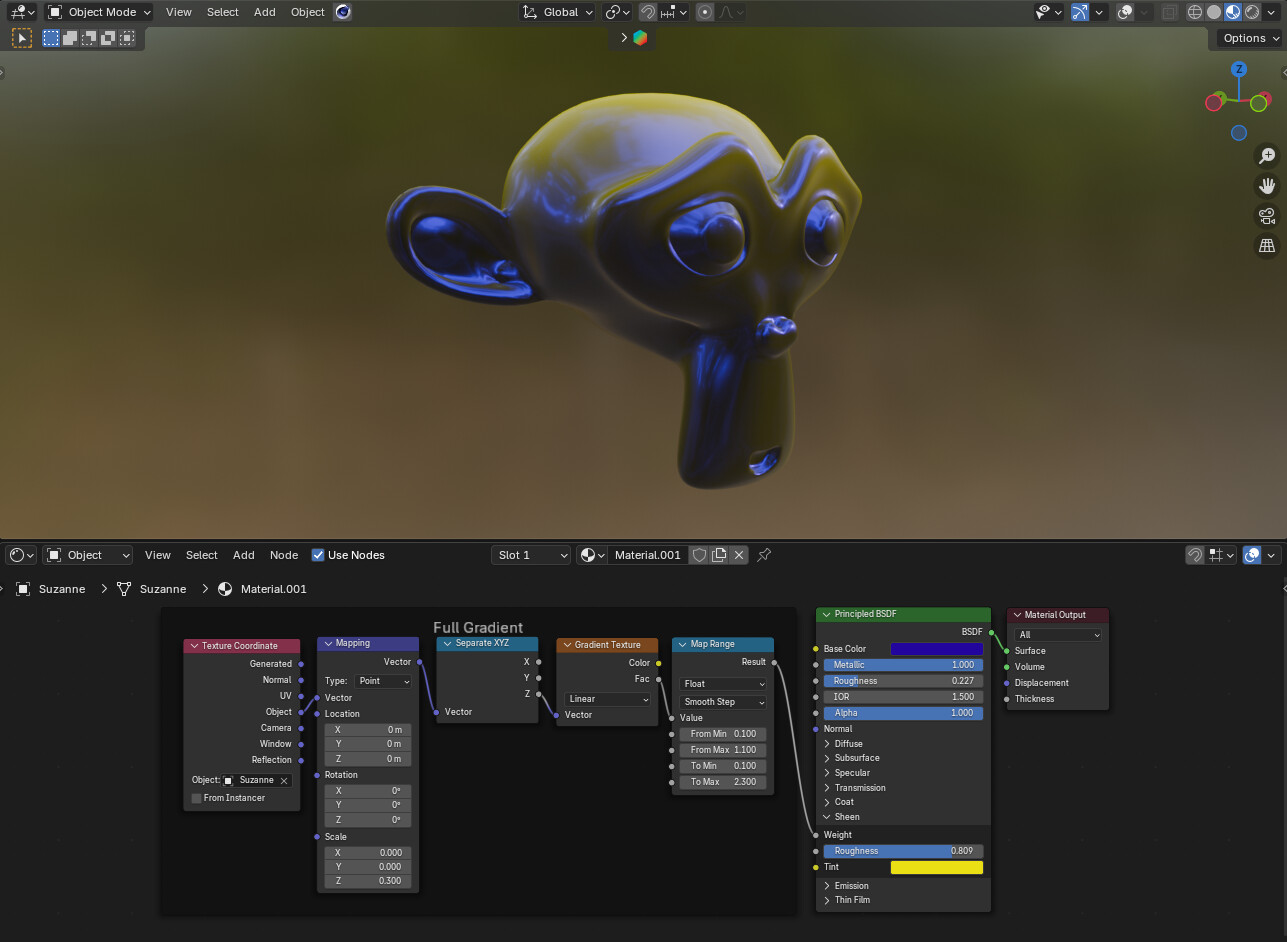Toggle snapping magnet in viewport header
This screenshot has width=1287, height=942.
click(x=648, y=12)
